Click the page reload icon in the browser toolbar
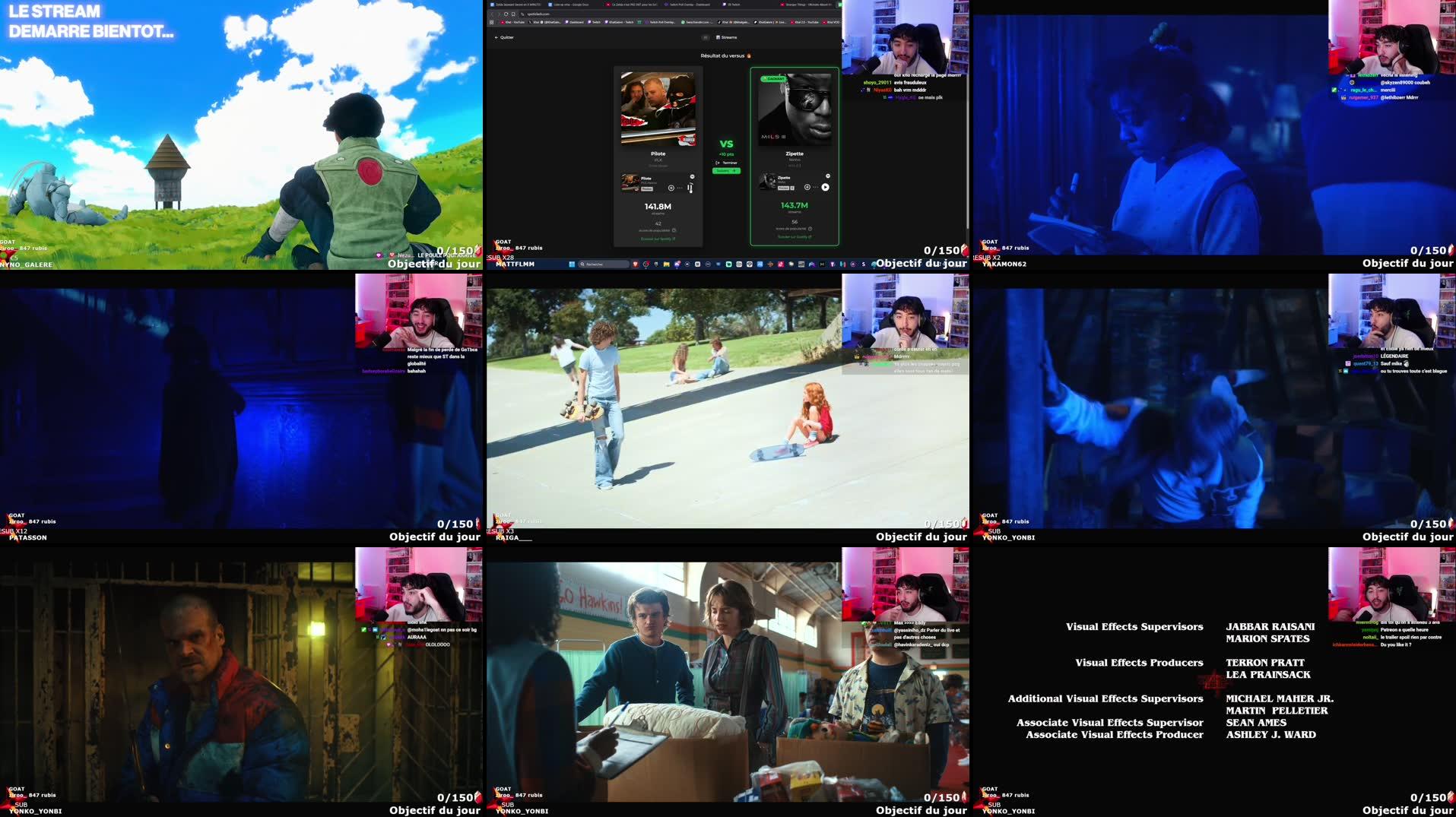1456x817 pixels. 506,14
